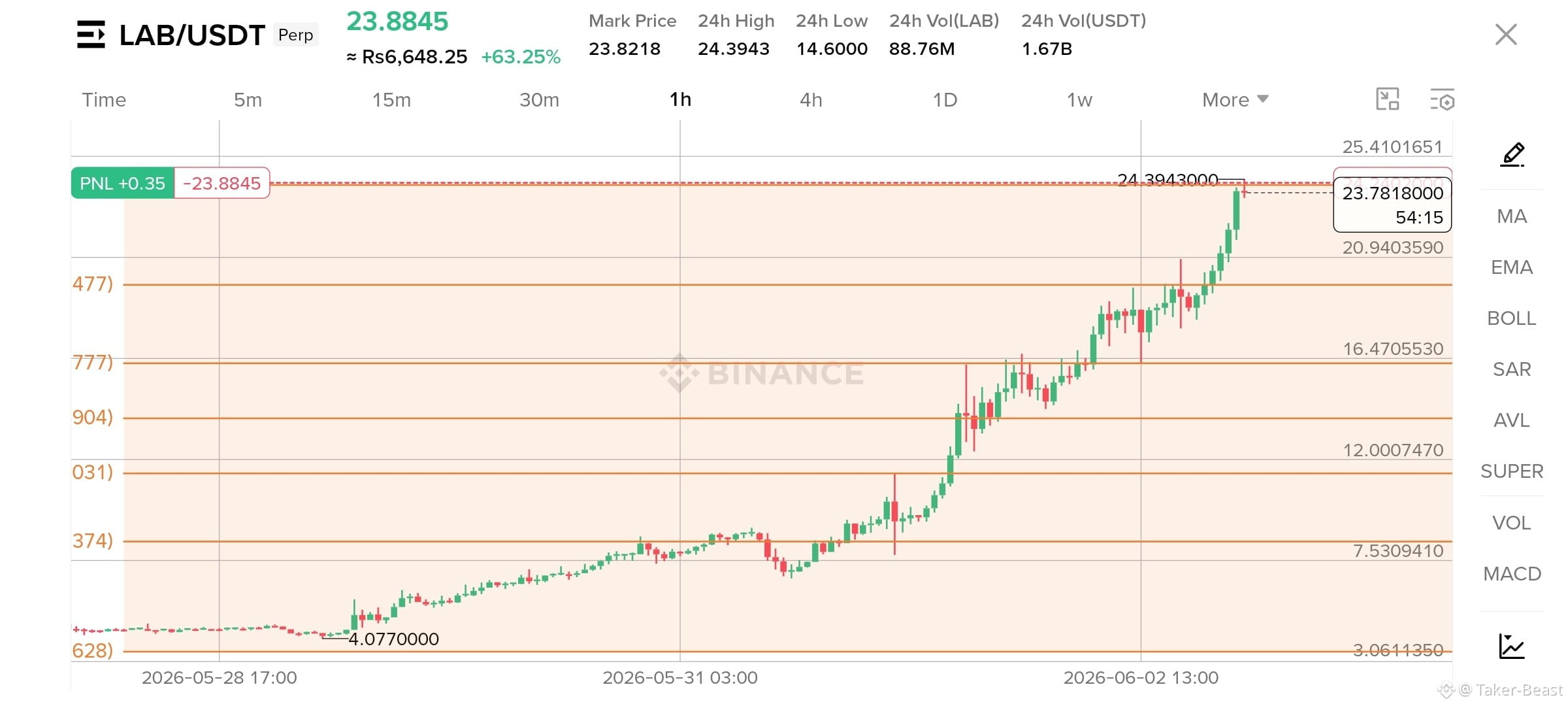Screen dimensions: 1568x706
Task: Click the 20.9403590 price axis label
Action: click(1392, 247)
